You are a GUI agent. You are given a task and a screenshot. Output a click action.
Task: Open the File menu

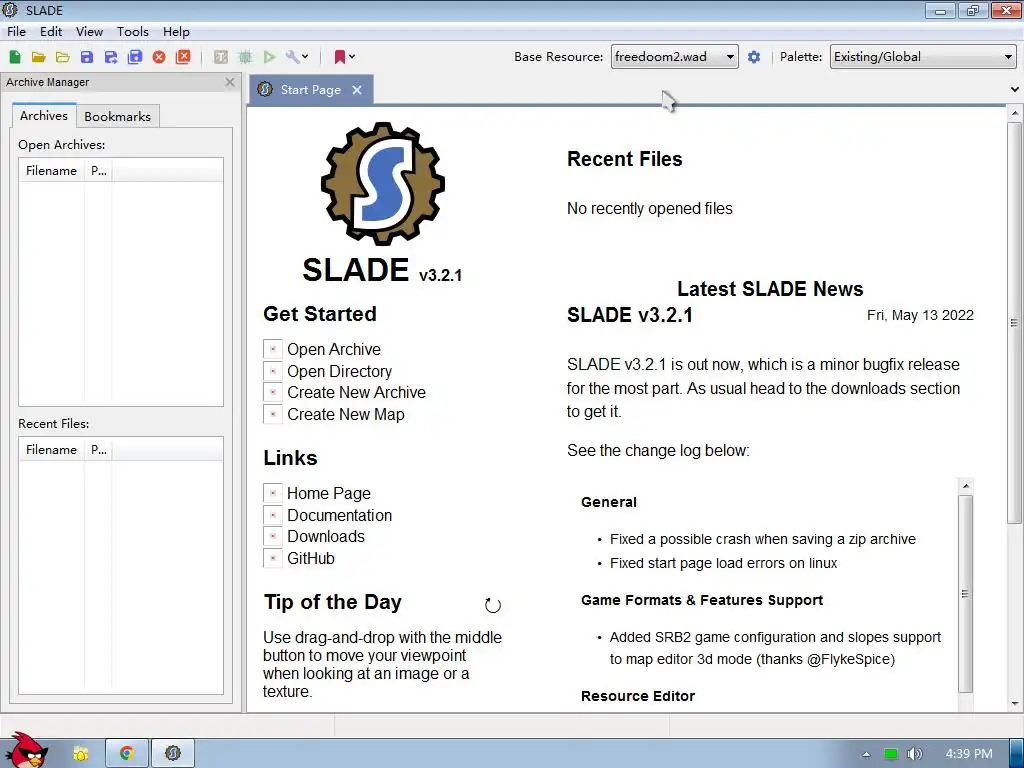coord(16,31)
